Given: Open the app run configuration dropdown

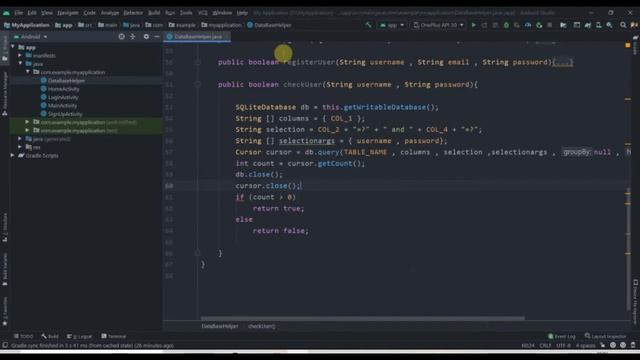Looking at the screenshot, I should pos(392,25).
